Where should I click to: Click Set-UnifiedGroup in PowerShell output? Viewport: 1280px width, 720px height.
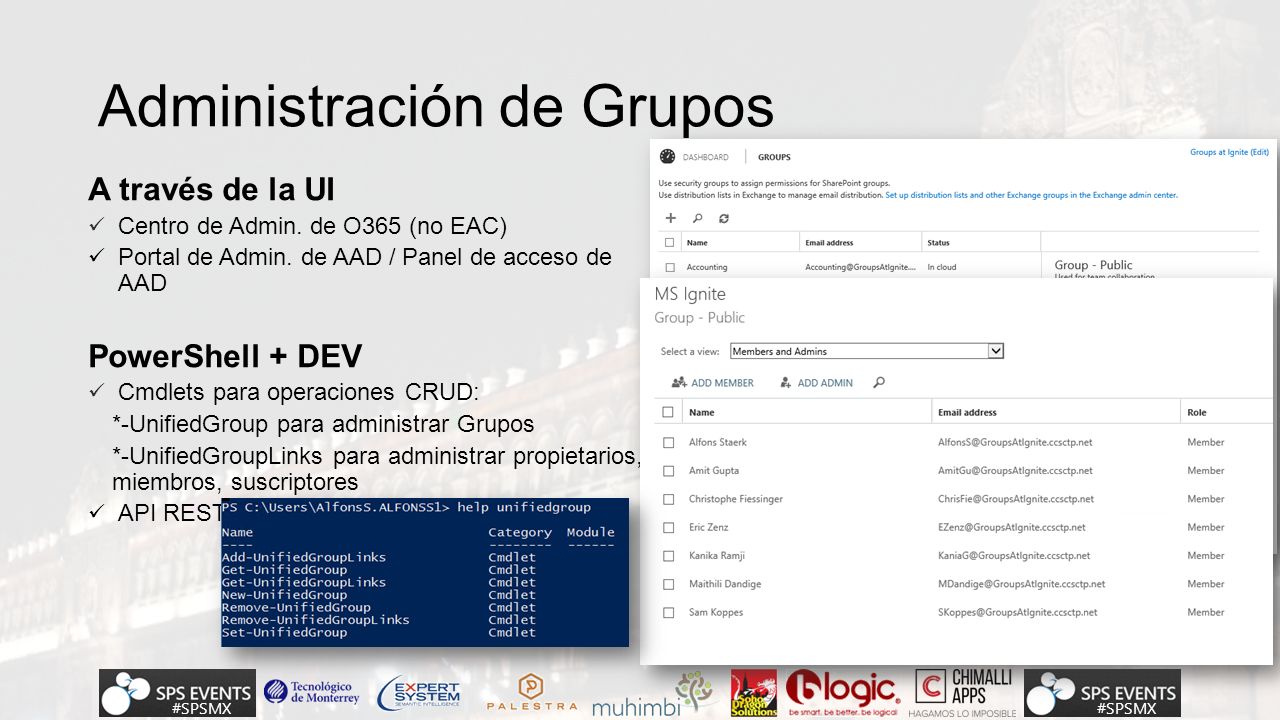(285, 633)
